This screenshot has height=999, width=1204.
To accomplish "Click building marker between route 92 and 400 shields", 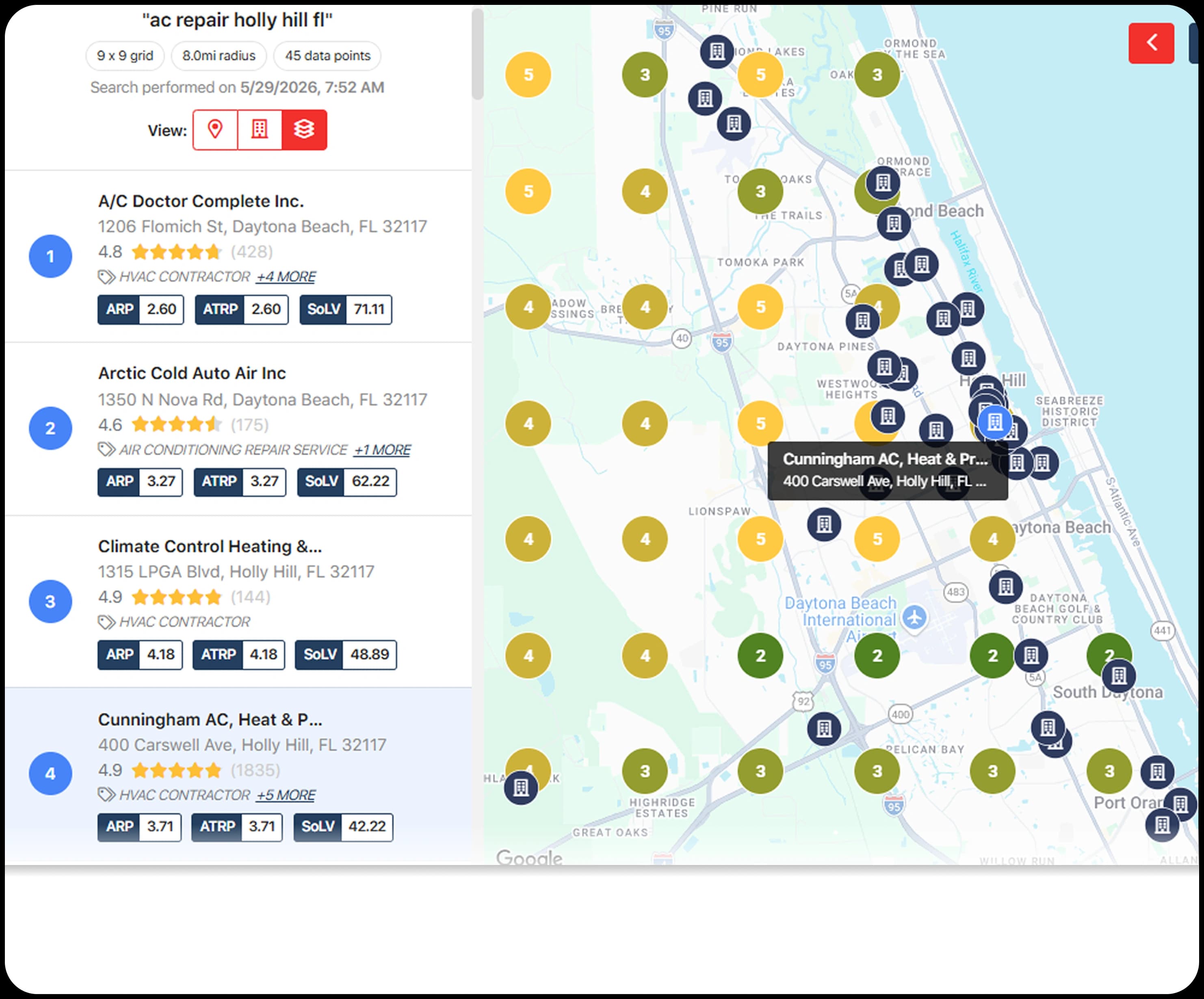I will pyautogui.click(x=824, y=729).
